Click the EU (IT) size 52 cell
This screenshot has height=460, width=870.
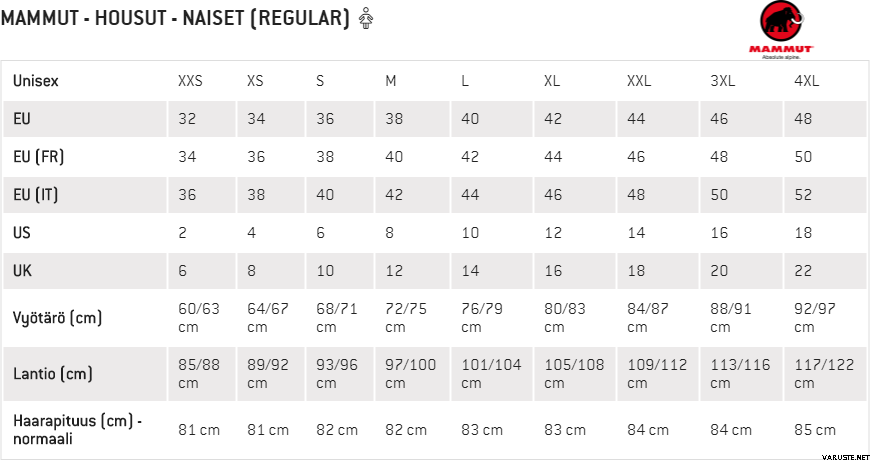point(803,195)
